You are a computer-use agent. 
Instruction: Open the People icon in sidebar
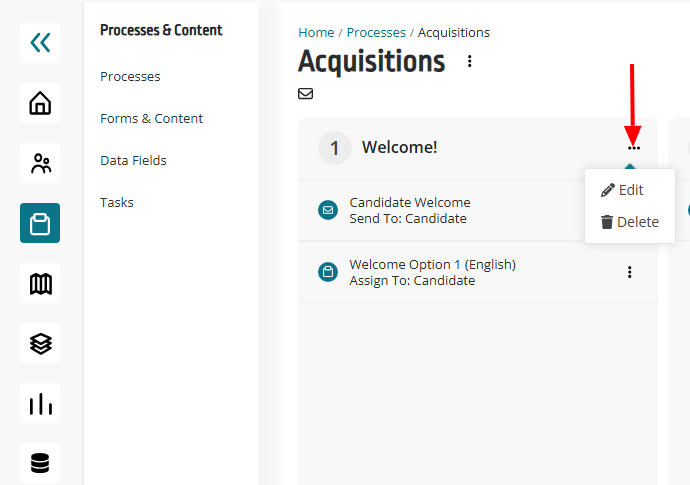(x=40, y=163)
